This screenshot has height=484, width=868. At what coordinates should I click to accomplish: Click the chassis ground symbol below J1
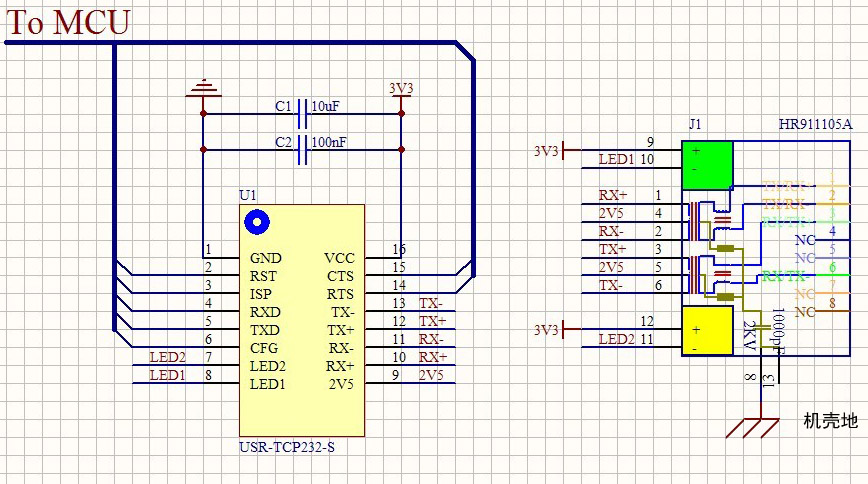(x=751, y=426)
